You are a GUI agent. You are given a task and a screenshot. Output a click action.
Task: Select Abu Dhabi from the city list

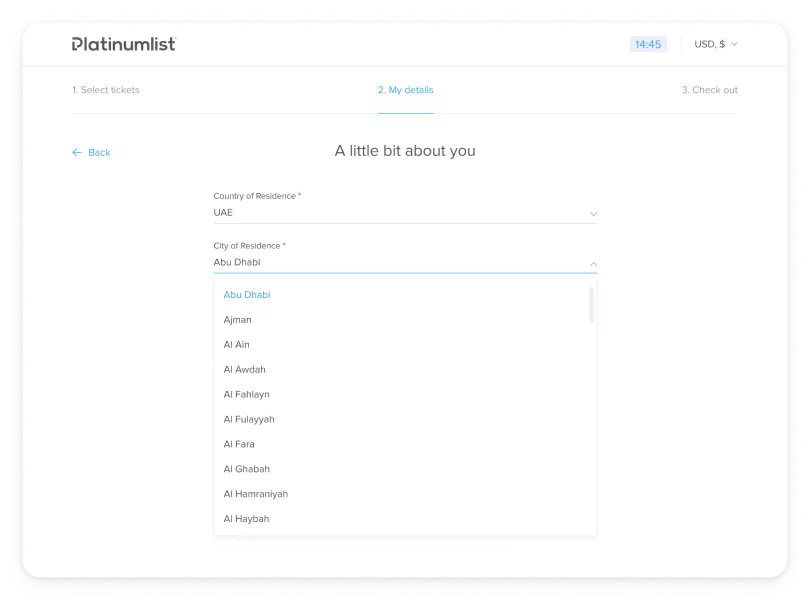pyautogui.click(x=247, y=295)
